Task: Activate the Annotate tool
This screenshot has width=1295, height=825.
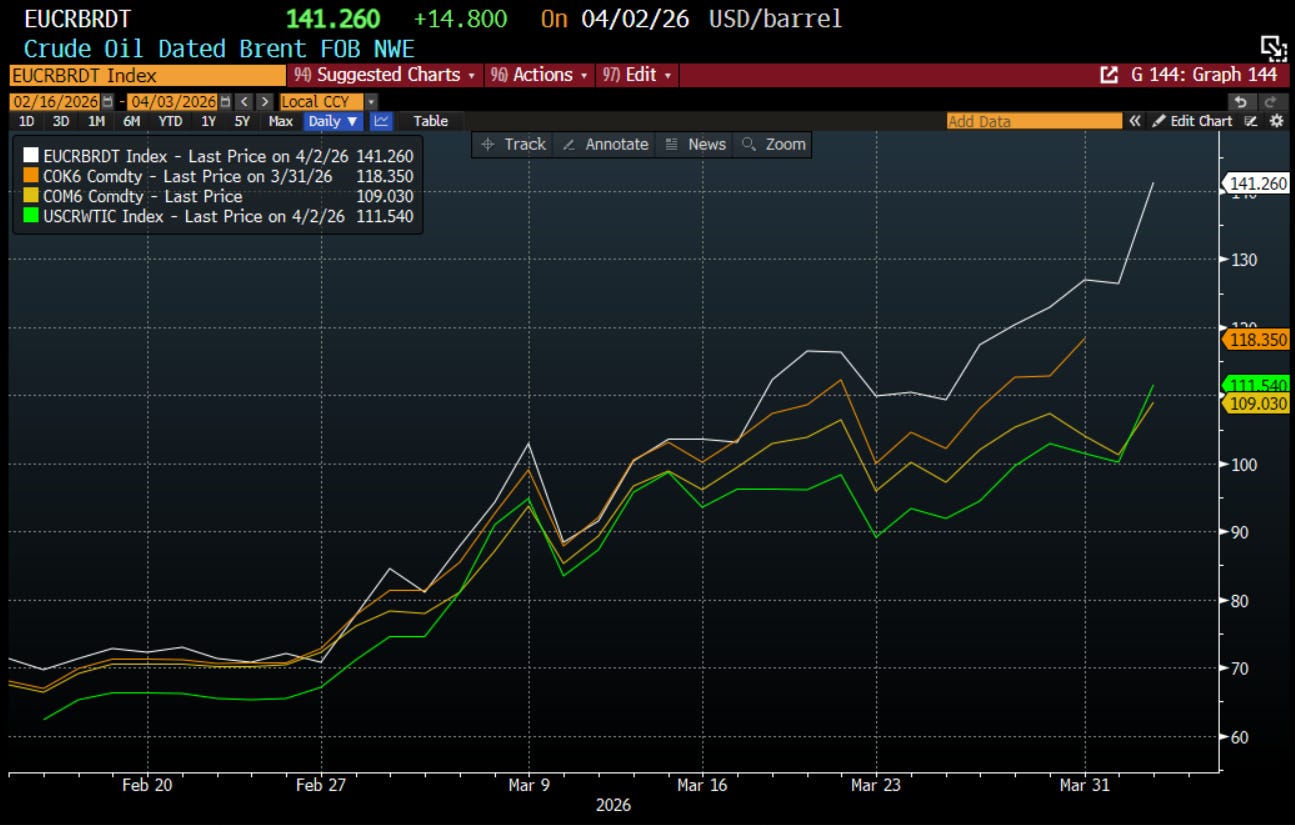Action: pos(604,144)
